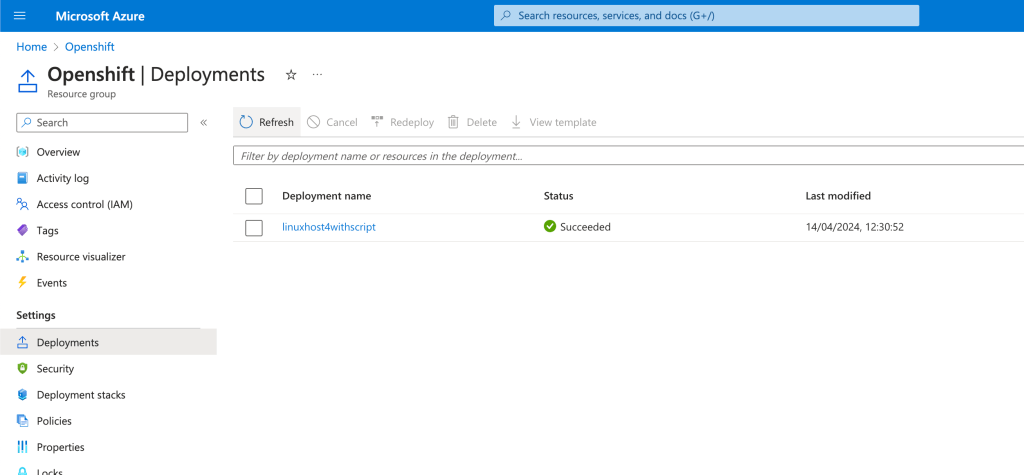The width and height of the screenshot is (1024, 475).
Task: Collapse the sidebar with the double chevron
Action: click(204, 122)
